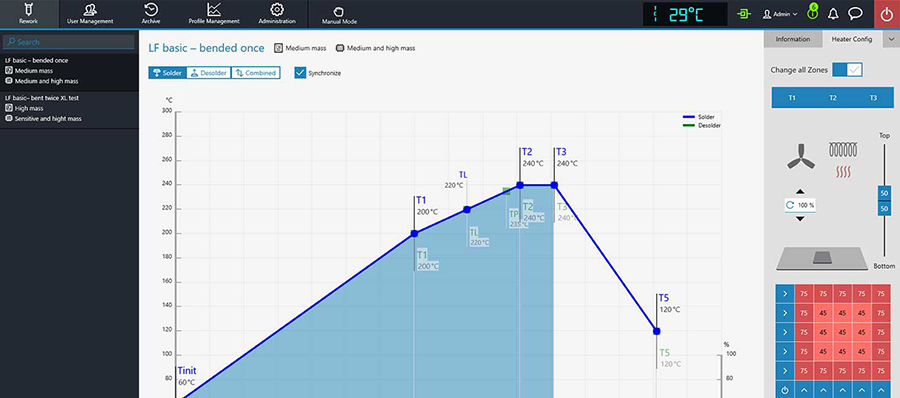Open the Archive section
This screenshot has width=900, height=398.
(x=151, y=14)
